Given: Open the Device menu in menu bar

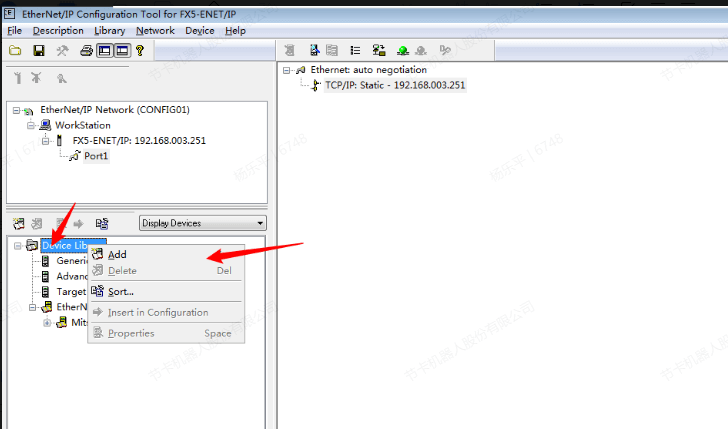Looking at the screenshot, I should pyautogui.click(x=199, y=31).
